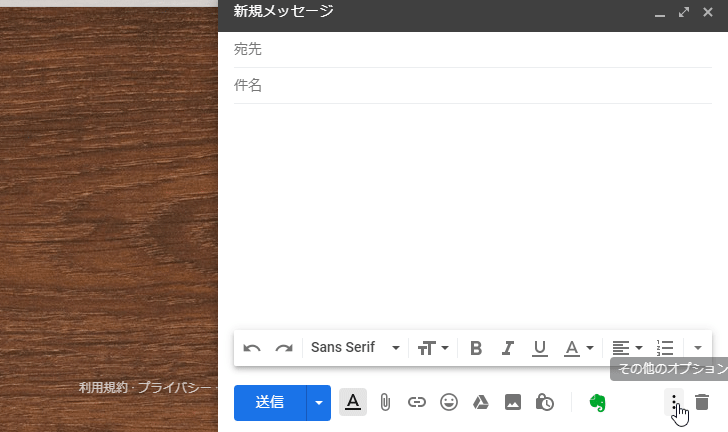Open the プライバシー privacy link
This screenshot has height=432, width=728.
coord(175,387)
